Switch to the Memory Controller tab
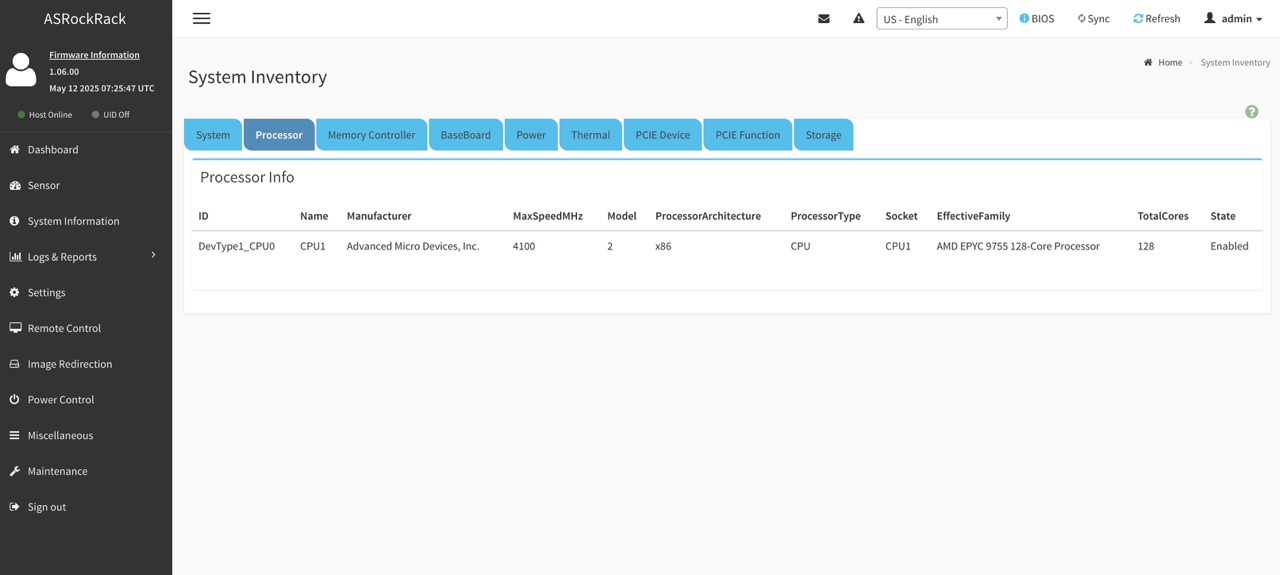This screenshot has height=575, width=1280. click(x=371, y=135)
